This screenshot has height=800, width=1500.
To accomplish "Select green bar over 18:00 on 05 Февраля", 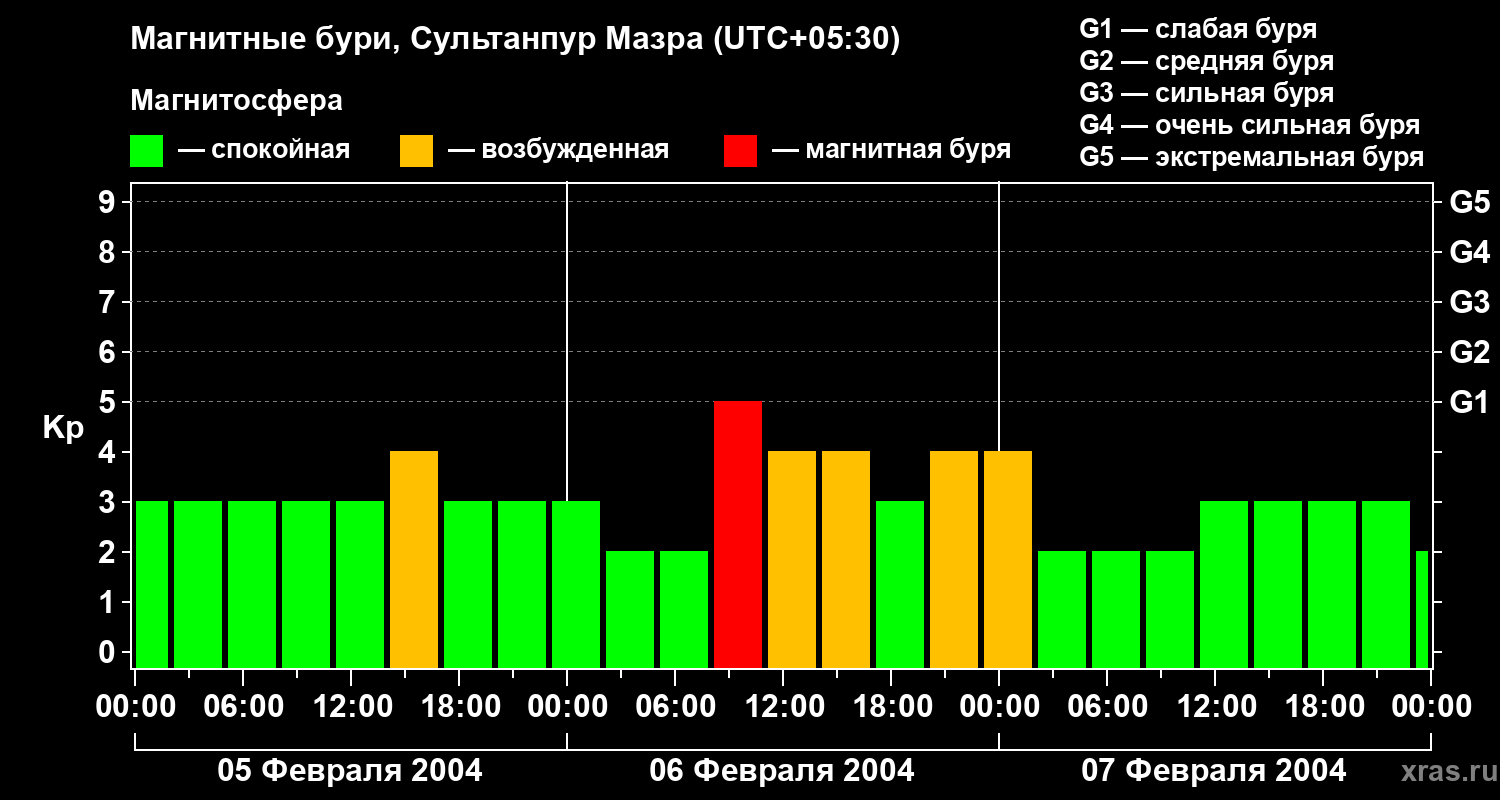I will 468,585.
